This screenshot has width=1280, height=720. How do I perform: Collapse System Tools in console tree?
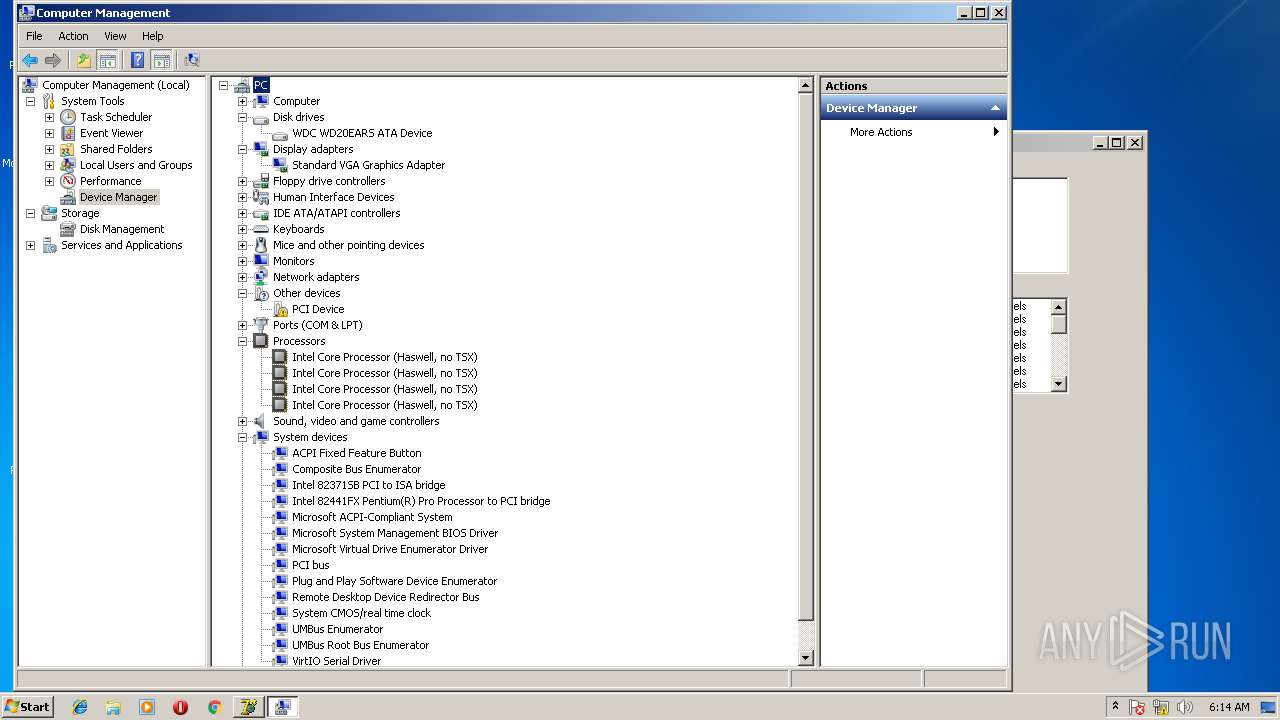30,101
